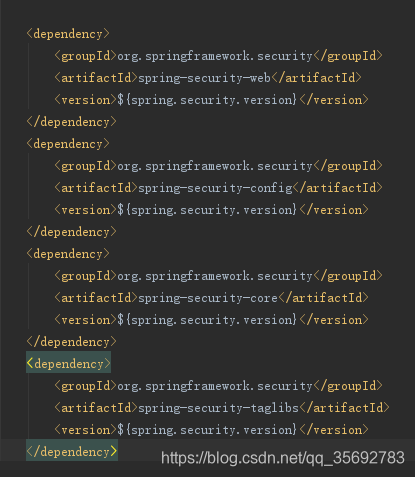The width and height of the screenshot is (415, 477).
Task: Click groupId value above spring-security-core line
Action: [x=215, y=276]
